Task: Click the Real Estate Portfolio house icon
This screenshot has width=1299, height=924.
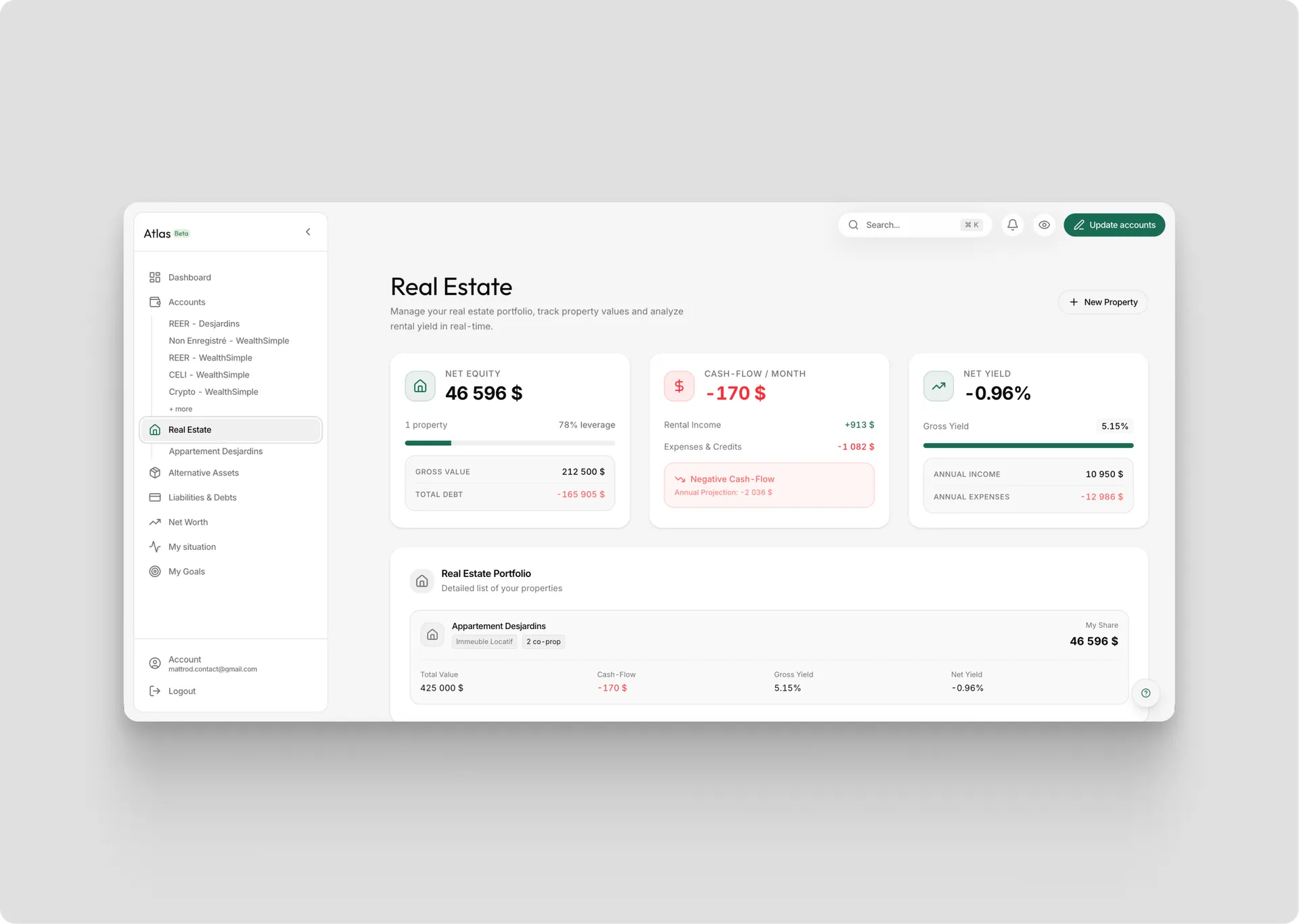Action: [x=421, y=581]
